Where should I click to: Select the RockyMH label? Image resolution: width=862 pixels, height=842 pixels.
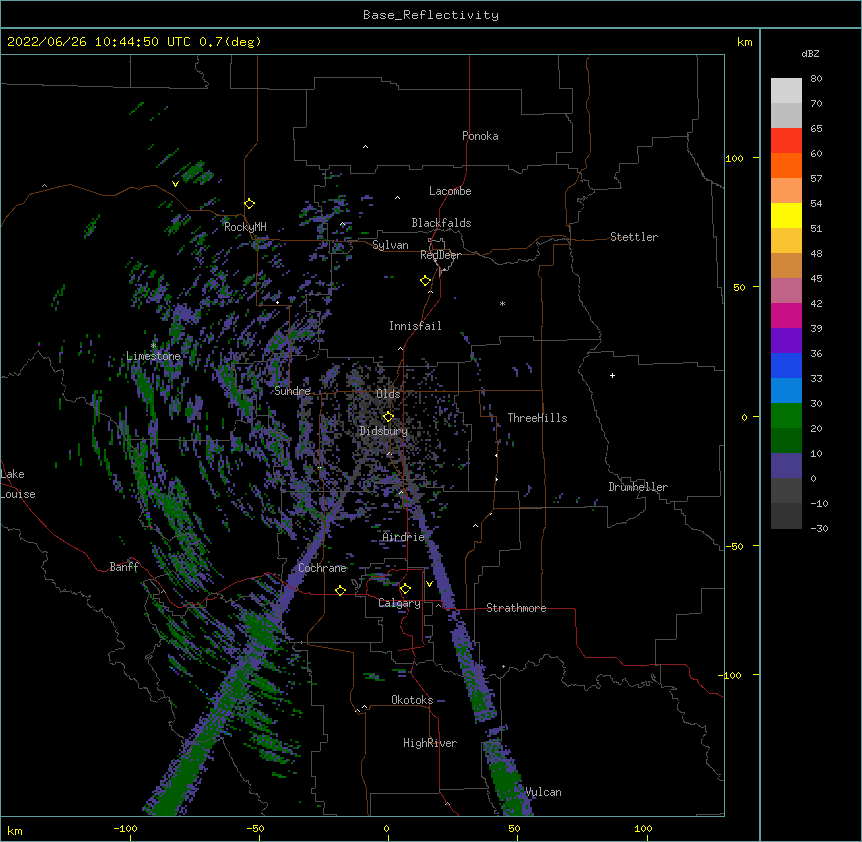[245, 227]
